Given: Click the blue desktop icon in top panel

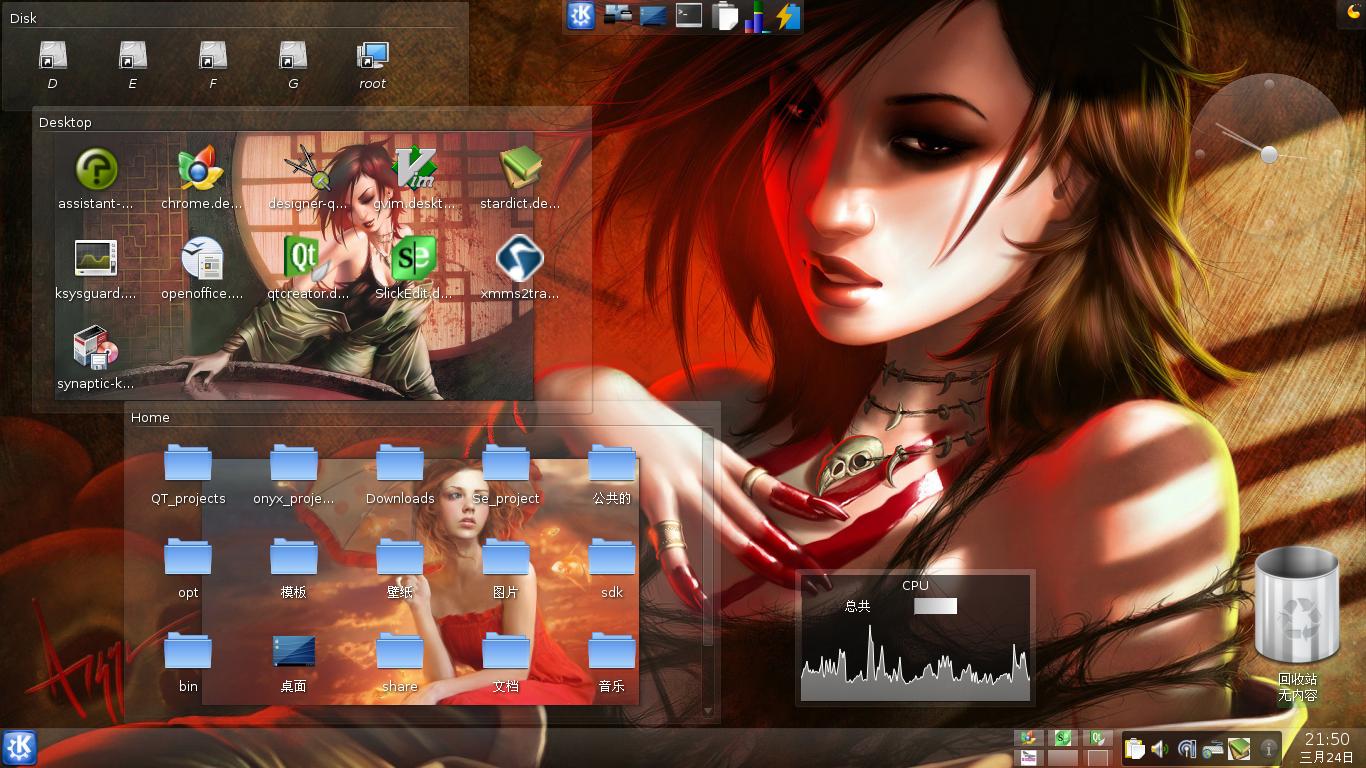Looking at the screenshot, I should tap(653, 15).
